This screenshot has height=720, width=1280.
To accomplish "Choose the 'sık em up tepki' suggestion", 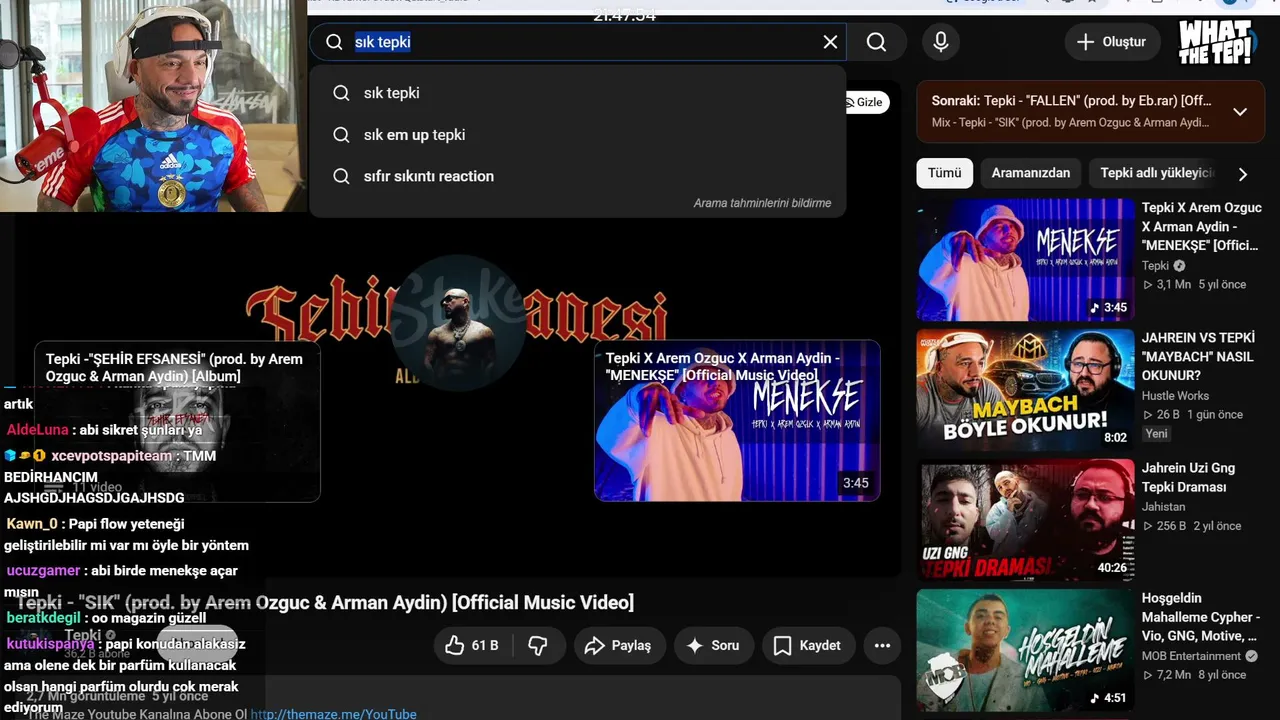I will coord(578,135).
